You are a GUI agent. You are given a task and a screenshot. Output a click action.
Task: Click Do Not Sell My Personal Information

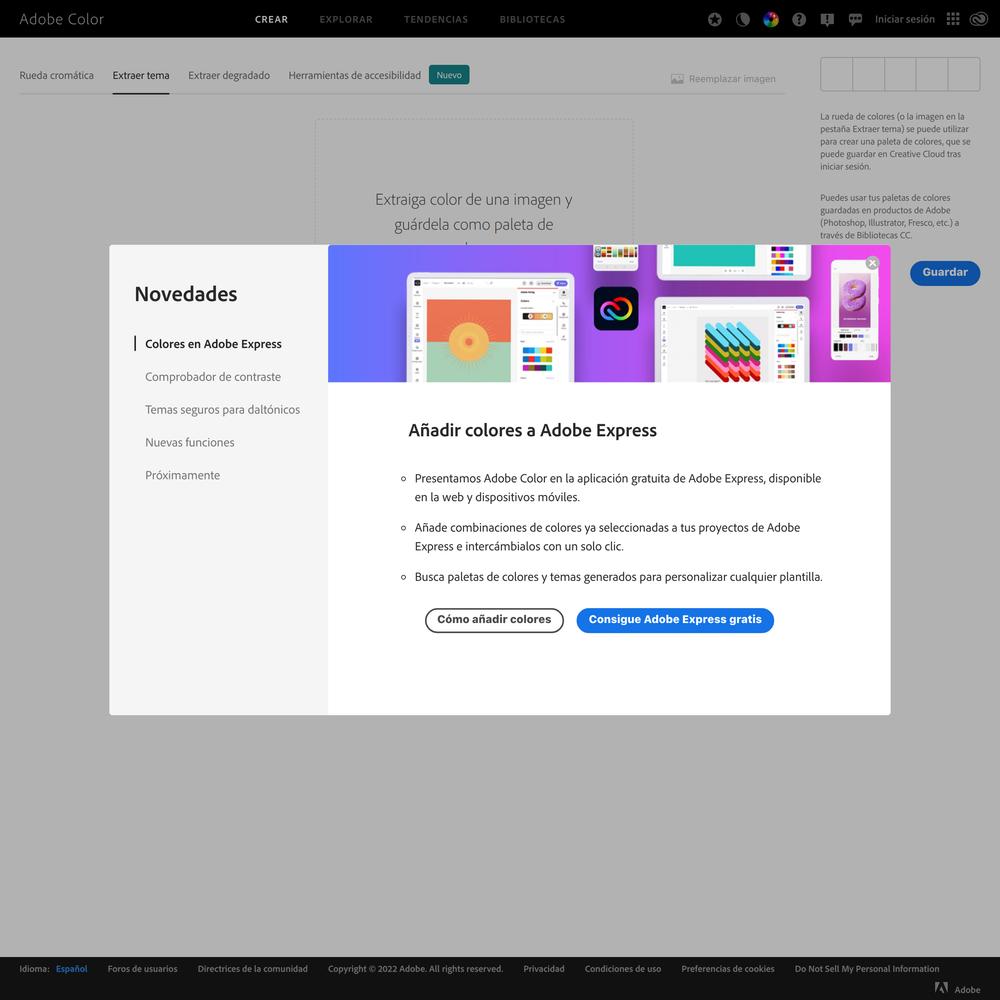coord(867,969)
